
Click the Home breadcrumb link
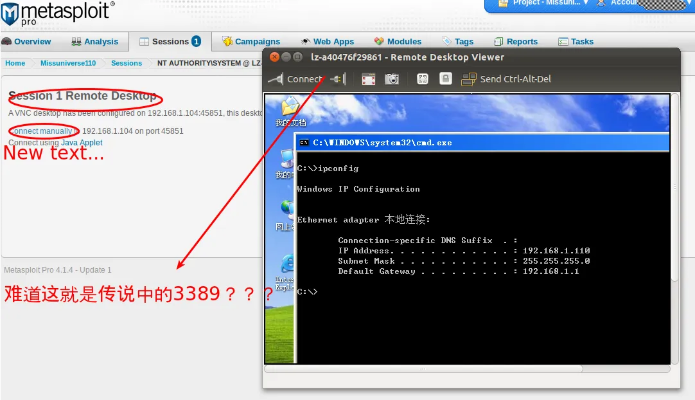[x=15, y=63]
